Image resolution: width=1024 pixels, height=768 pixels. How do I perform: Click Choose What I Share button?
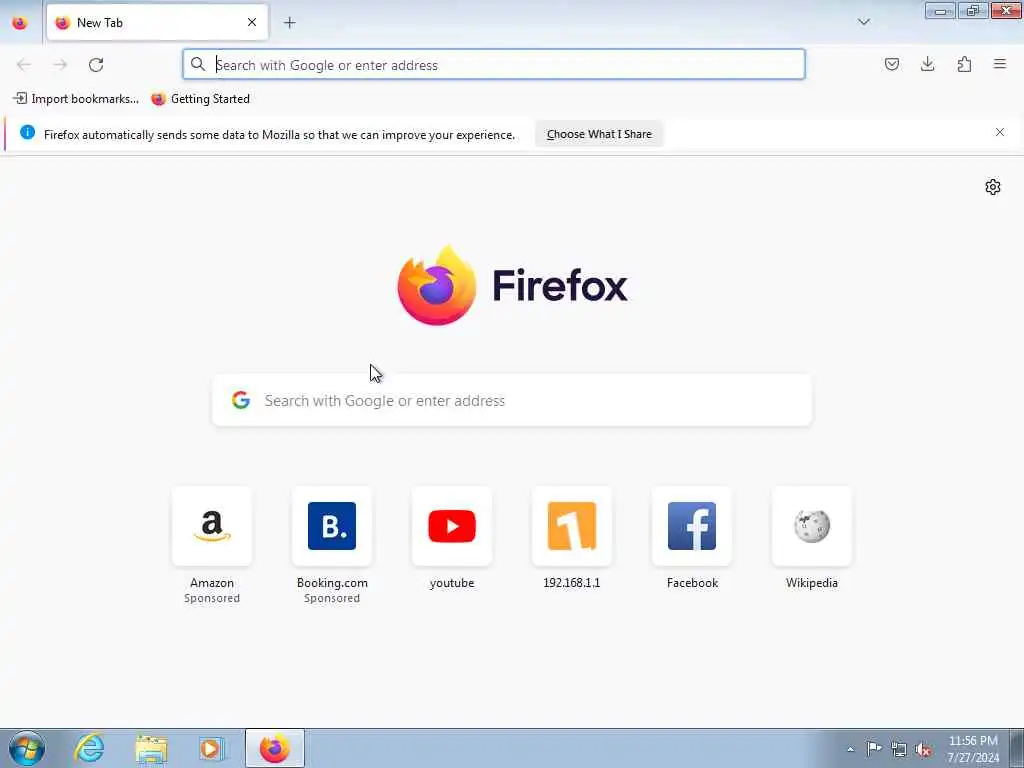[x=599, y=134]
